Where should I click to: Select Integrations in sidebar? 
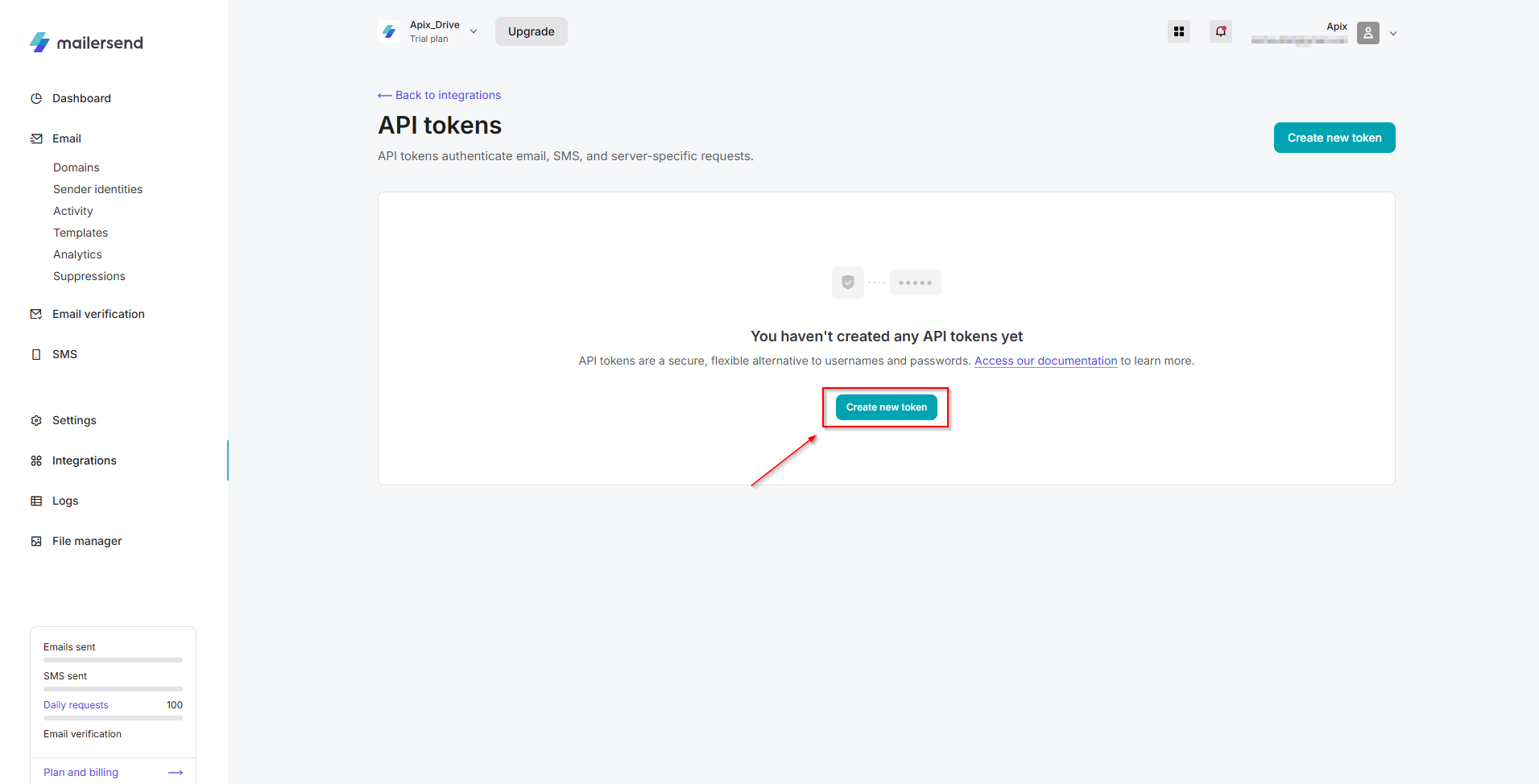85,460
